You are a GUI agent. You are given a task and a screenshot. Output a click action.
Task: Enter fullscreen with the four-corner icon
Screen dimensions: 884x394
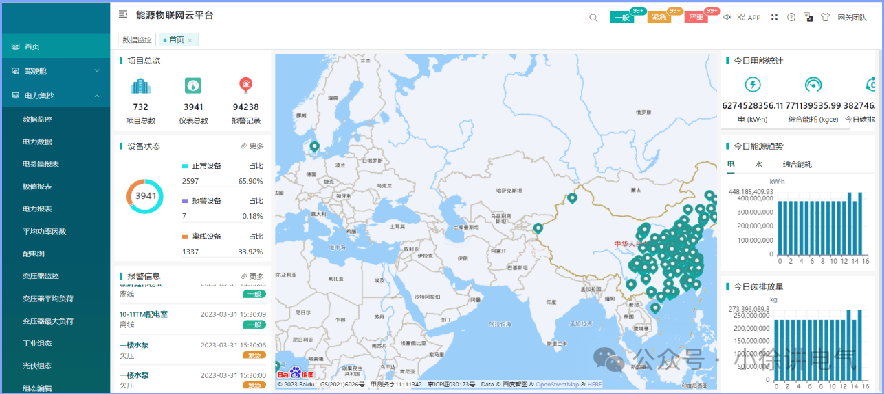(x=775, y=17)
